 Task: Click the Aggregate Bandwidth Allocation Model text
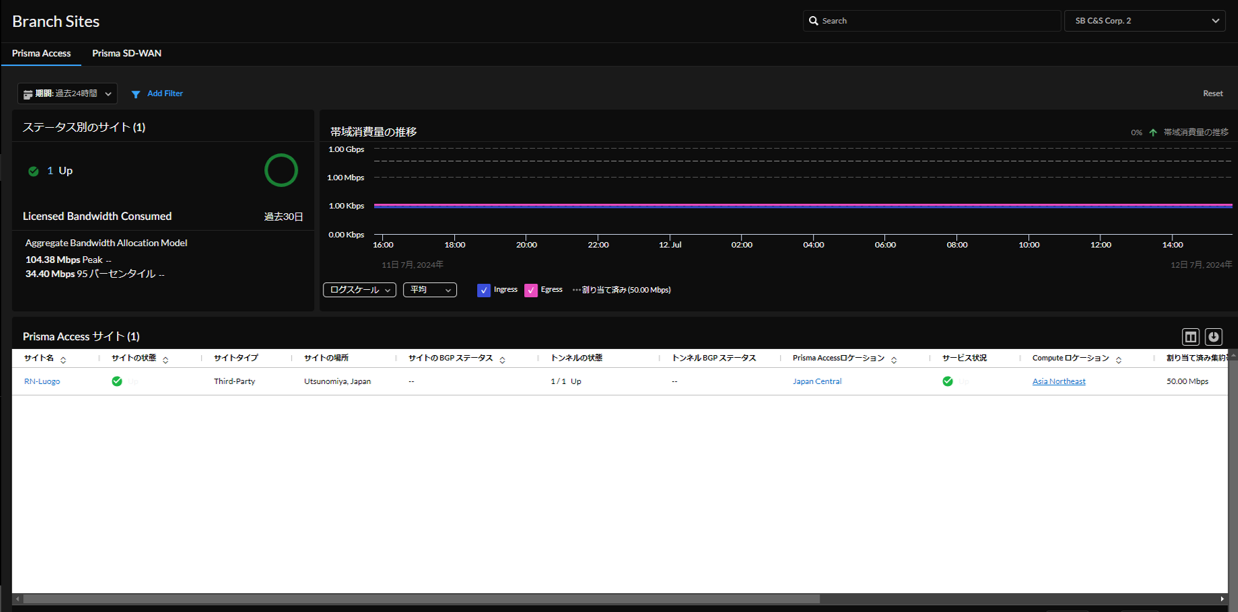tap(106, 243)
